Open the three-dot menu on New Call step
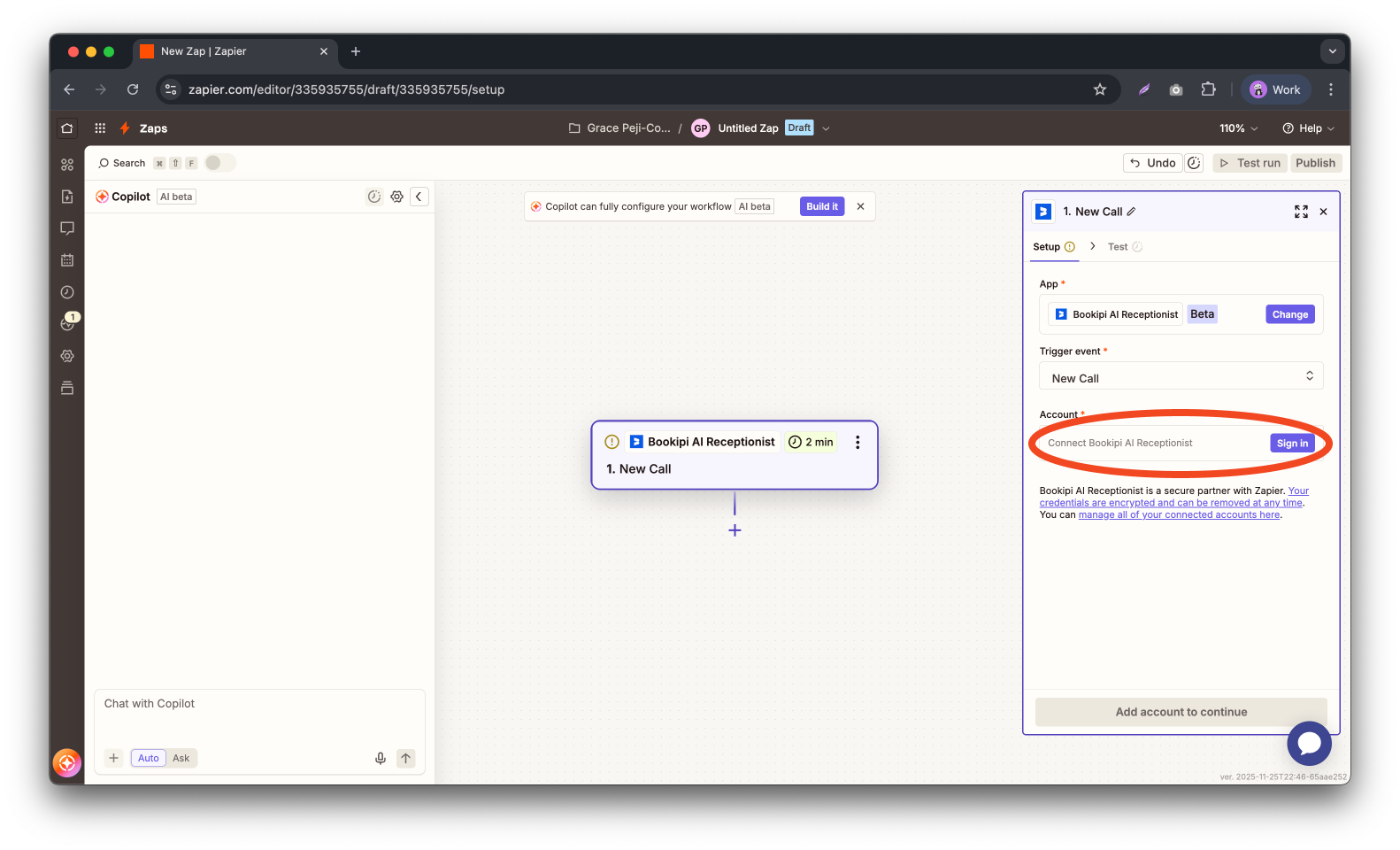1400x850 pixels. (858, 442)
